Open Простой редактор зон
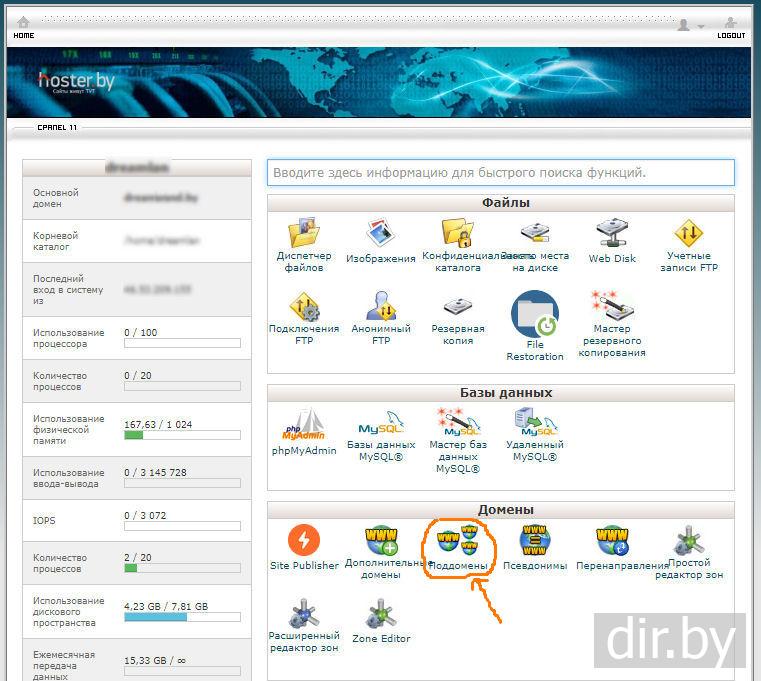761x681 pixels. (689, 552)
